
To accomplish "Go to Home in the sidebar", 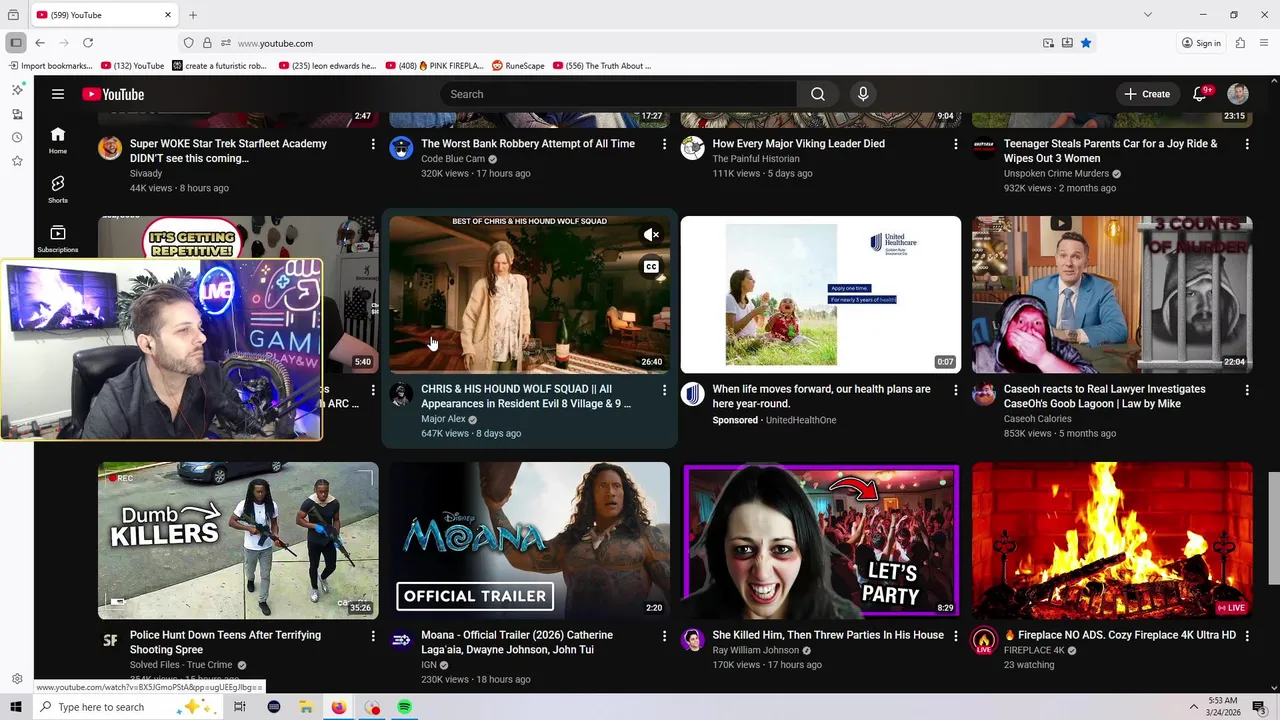I will point(58,140).
